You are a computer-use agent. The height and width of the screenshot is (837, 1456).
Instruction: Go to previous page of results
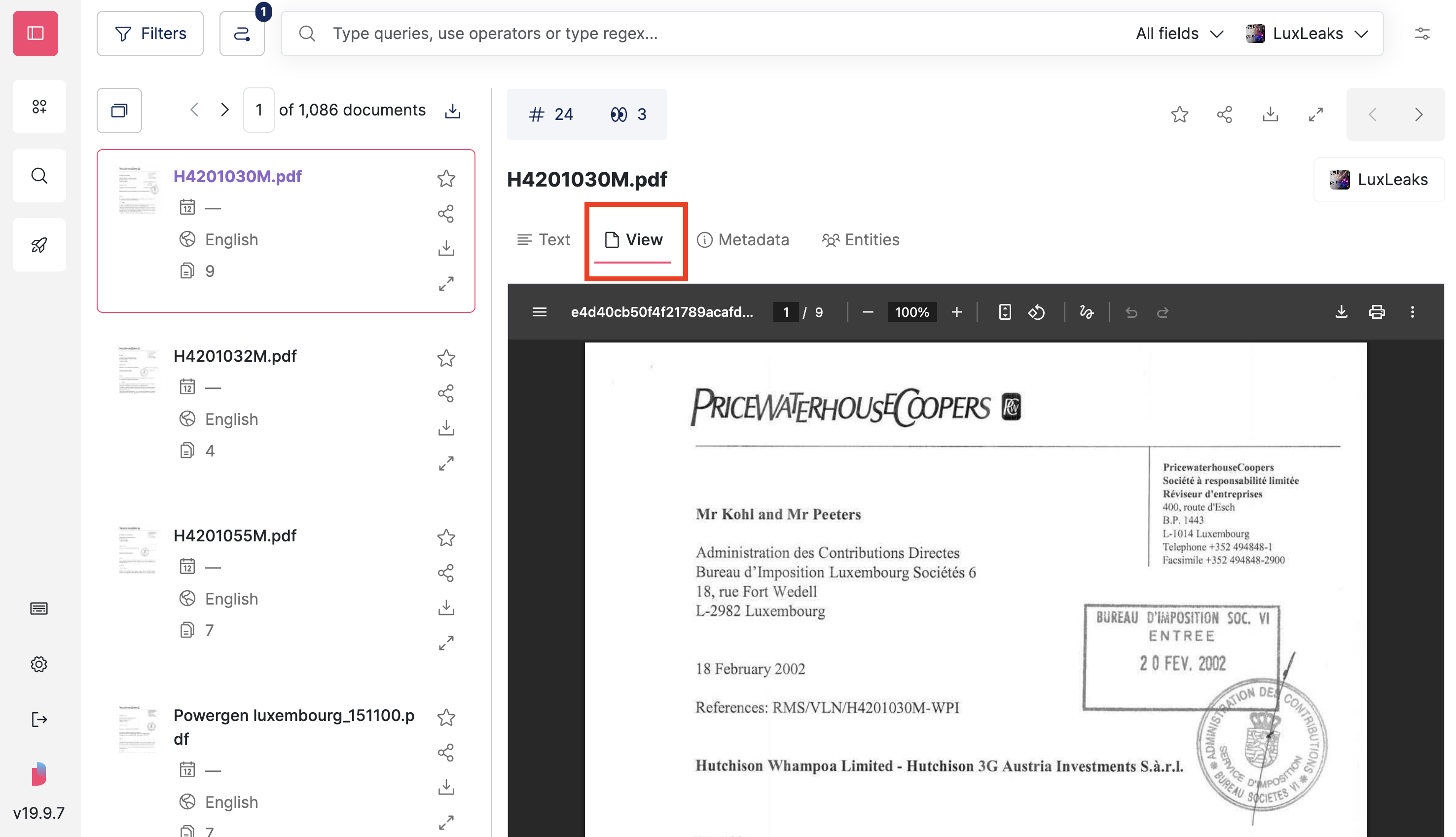[195, 110]
